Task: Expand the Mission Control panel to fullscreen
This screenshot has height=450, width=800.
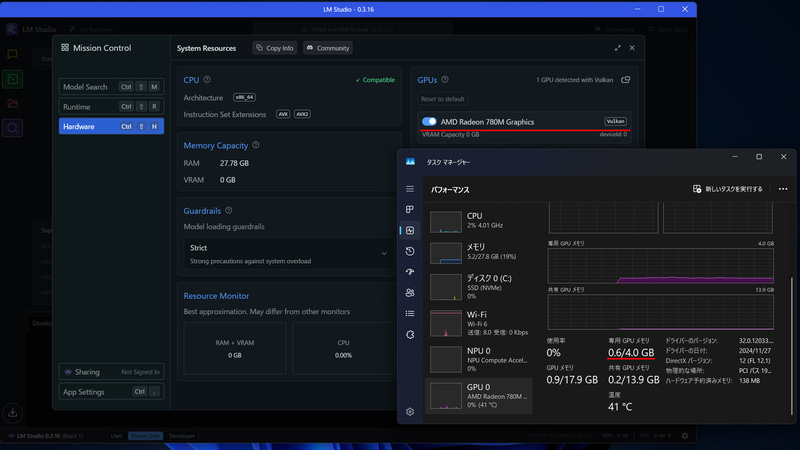Action: (617, 48)
